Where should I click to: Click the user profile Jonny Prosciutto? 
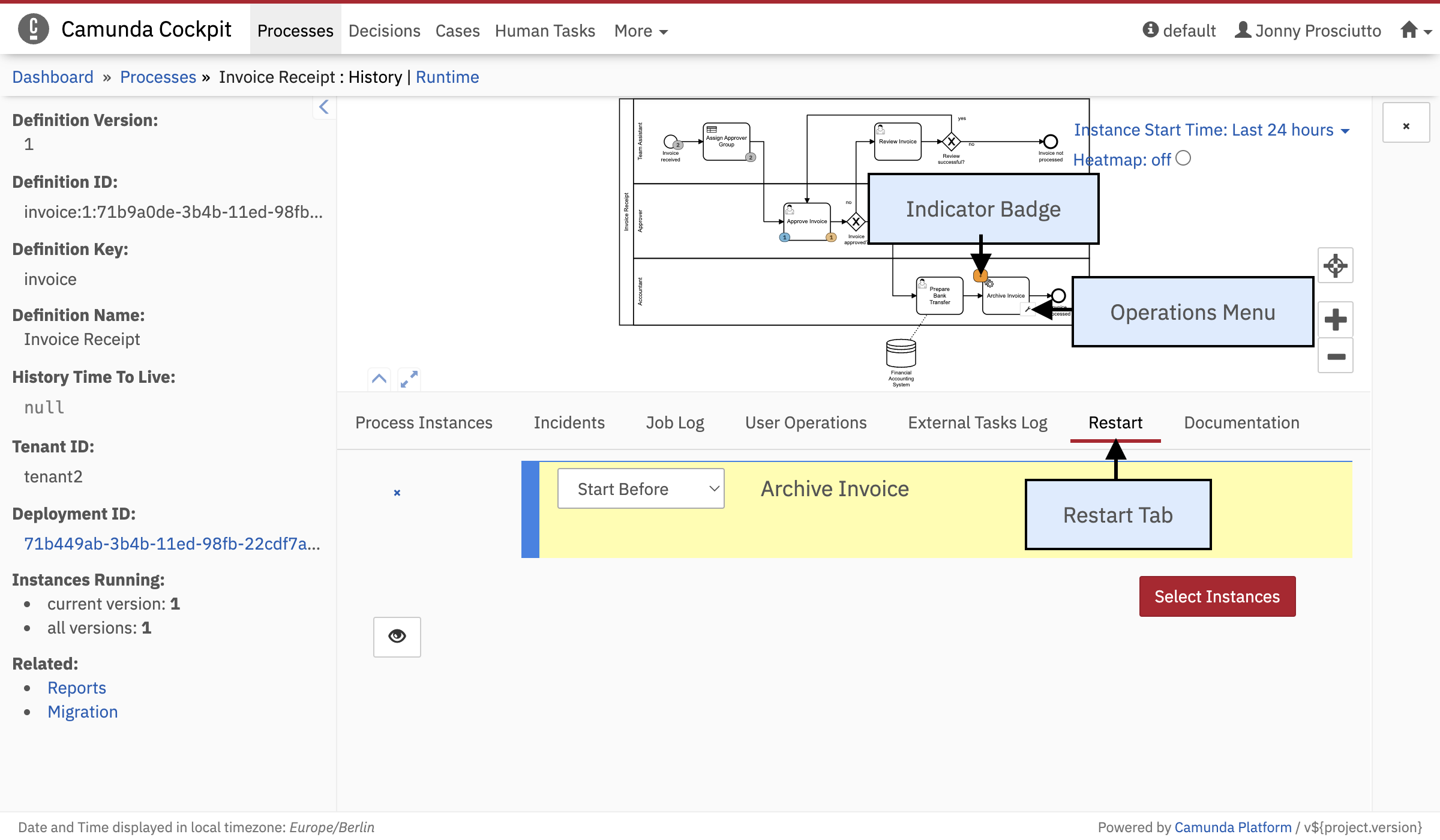1308,30
